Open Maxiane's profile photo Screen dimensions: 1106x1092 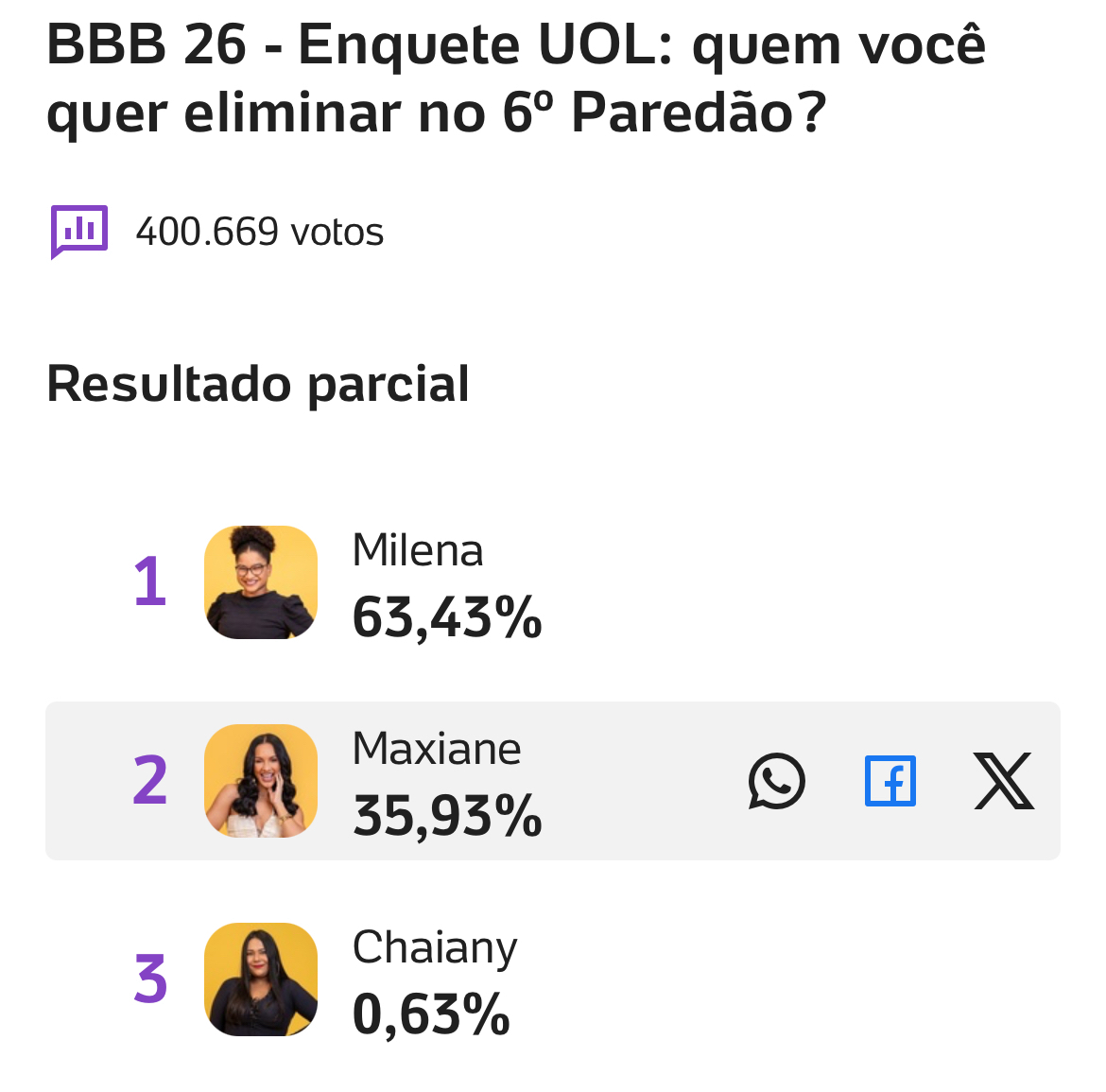(x=261, y=781)
